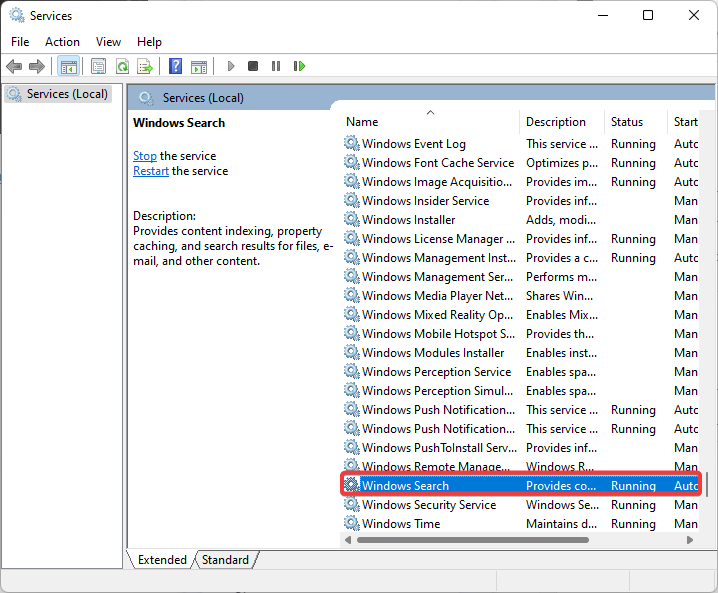Viewport: 718px width, 593px height.
Task: Click the horizontal scrollbar right arrow
Action: 690,540
